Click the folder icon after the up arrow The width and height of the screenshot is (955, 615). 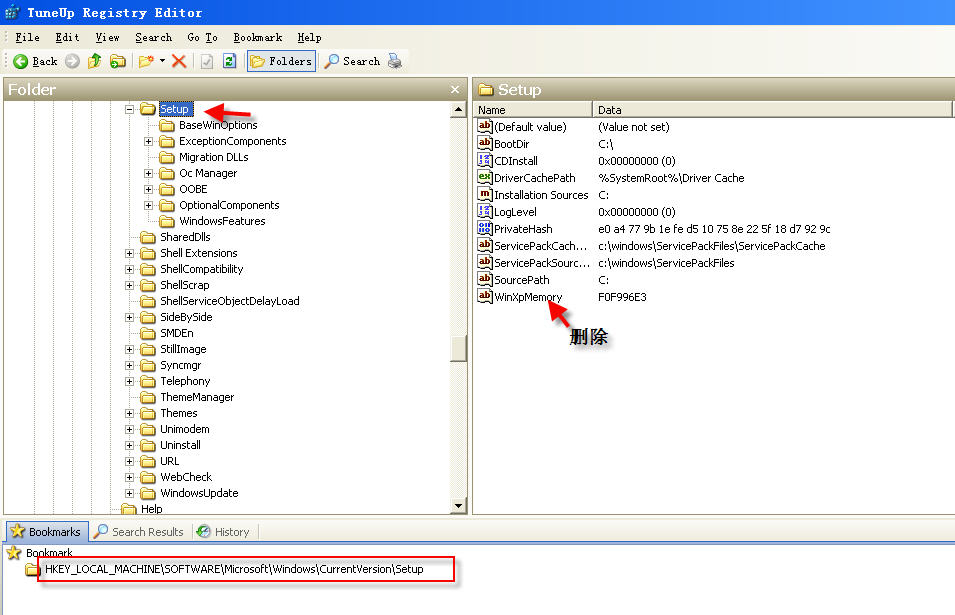click(x=118, y=61)
